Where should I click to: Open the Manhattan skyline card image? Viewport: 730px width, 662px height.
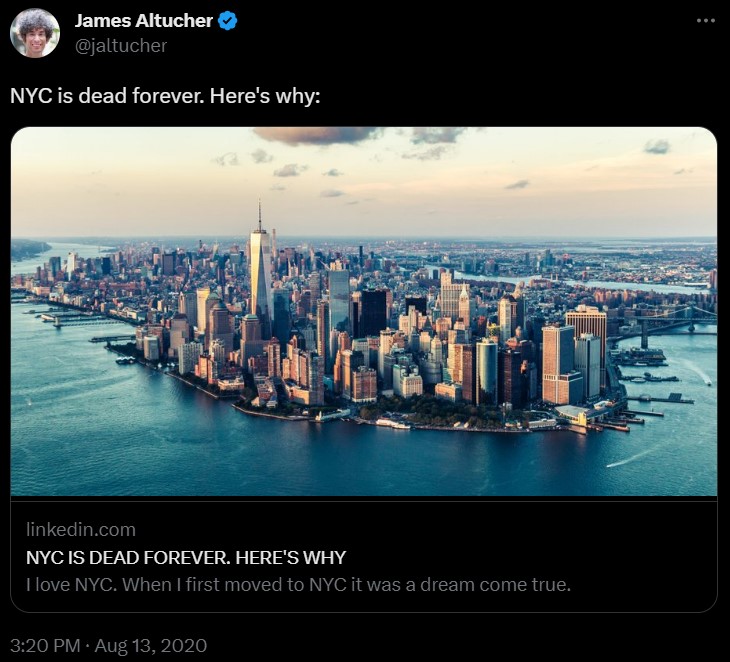click(x=364, y=311)
